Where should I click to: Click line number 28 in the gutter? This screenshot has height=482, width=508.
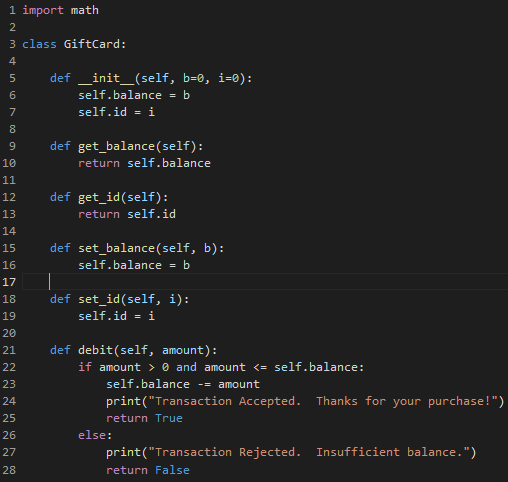[x=9, y=470]
